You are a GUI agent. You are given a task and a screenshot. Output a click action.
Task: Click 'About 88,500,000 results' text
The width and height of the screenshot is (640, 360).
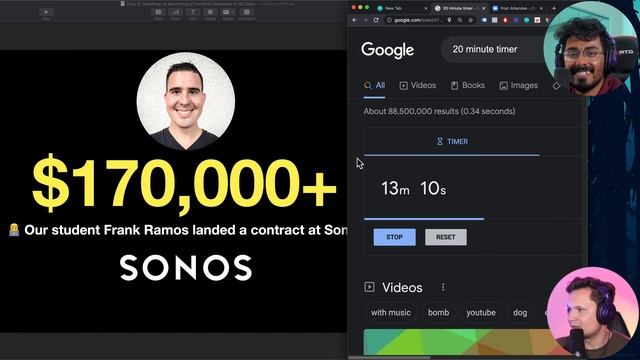point(439,111)
